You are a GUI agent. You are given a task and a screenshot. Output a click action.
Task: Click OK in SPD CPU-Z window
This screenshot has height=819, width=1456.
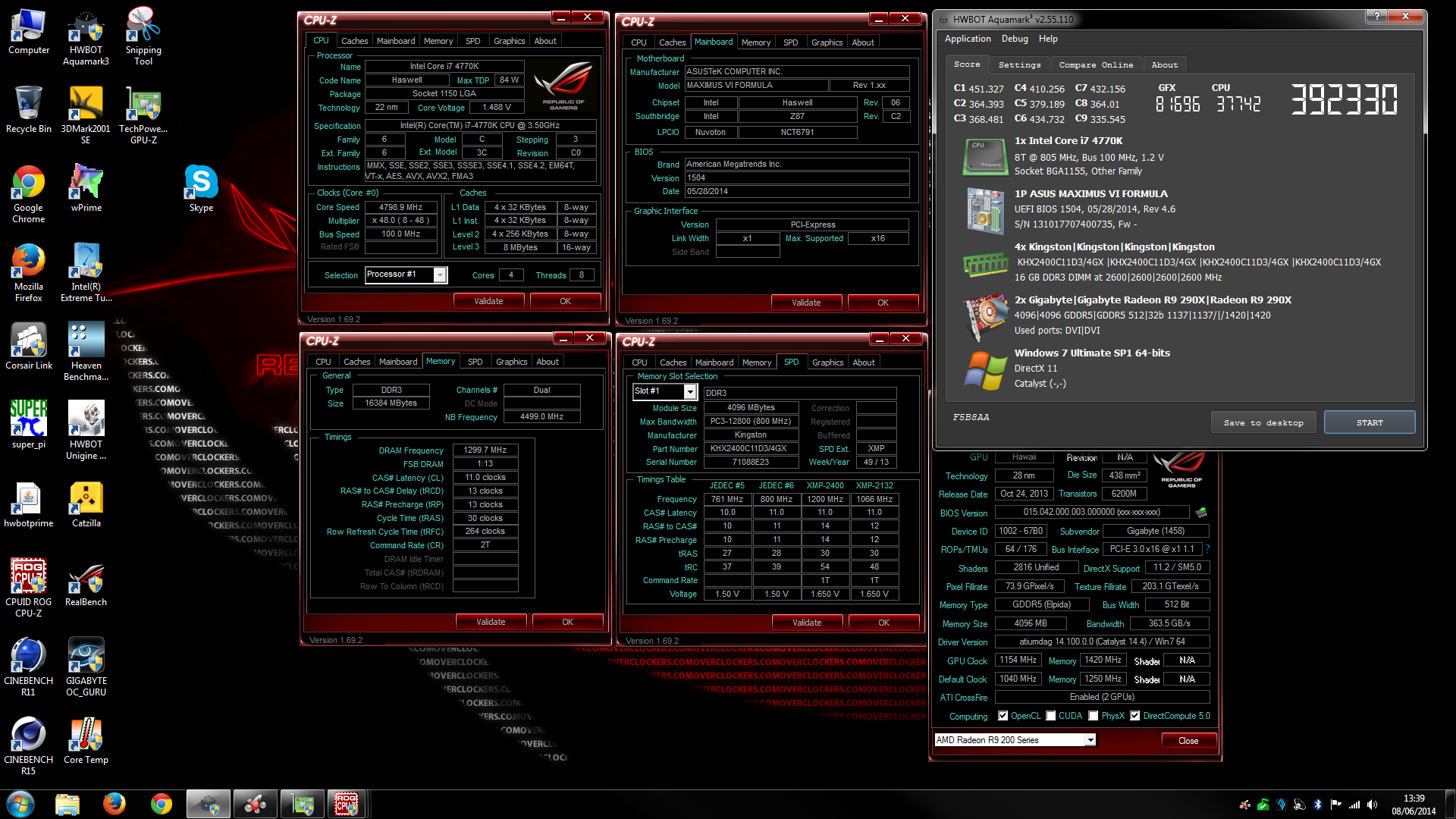tap(883, 623)
